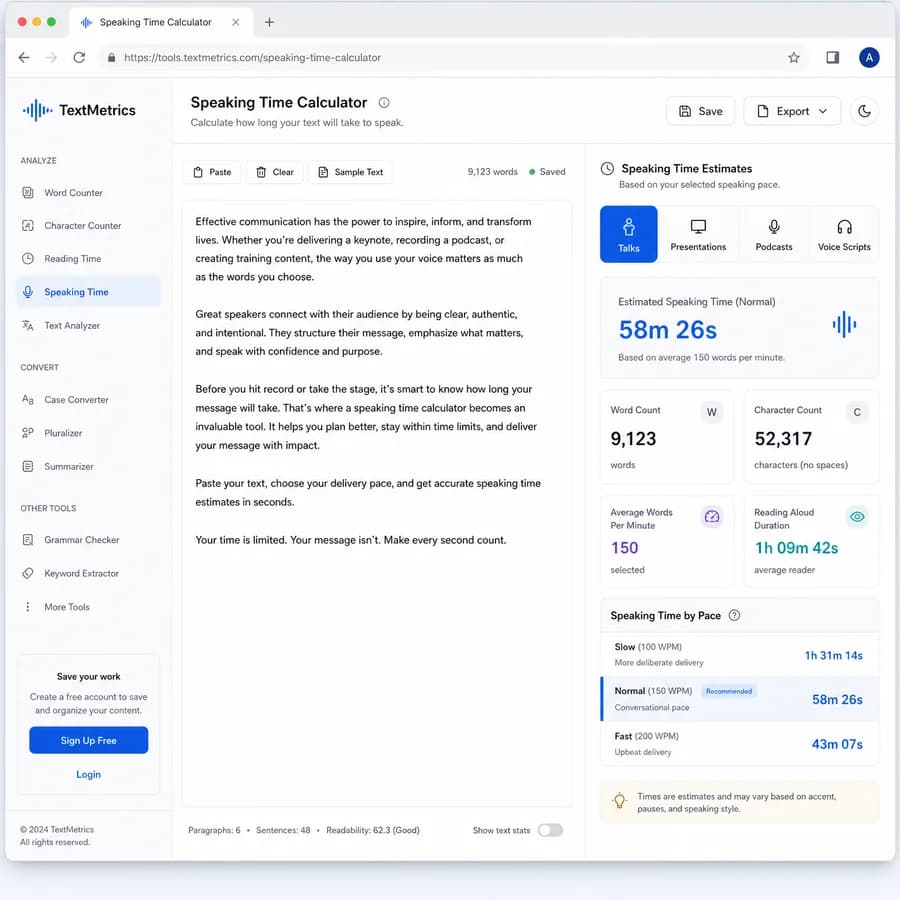Open the profile avatar A
Viewport: 900px width, 900px height.
869,57
